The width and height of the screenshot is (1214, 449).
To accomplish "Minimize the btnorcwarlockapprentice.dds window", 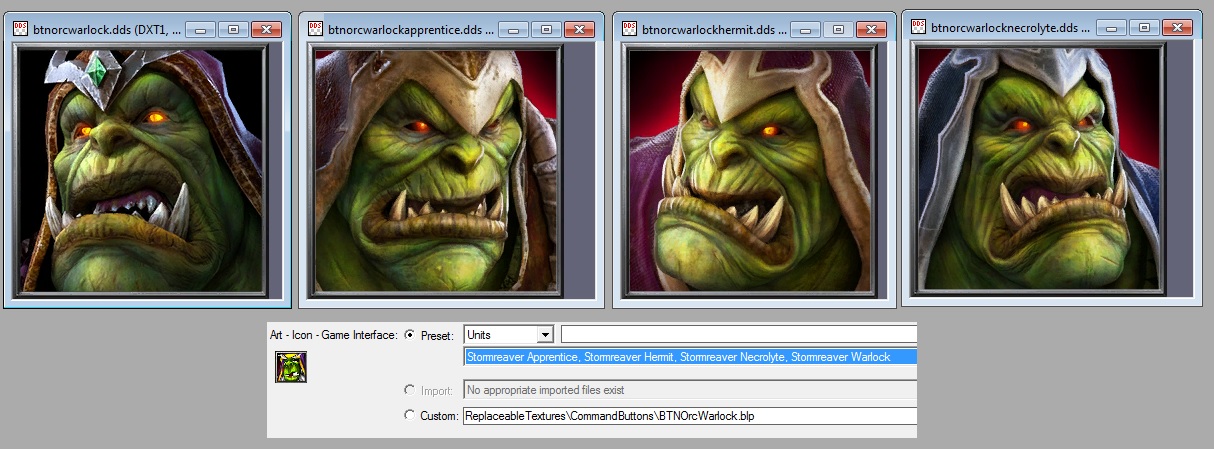I will pos(513,30).
